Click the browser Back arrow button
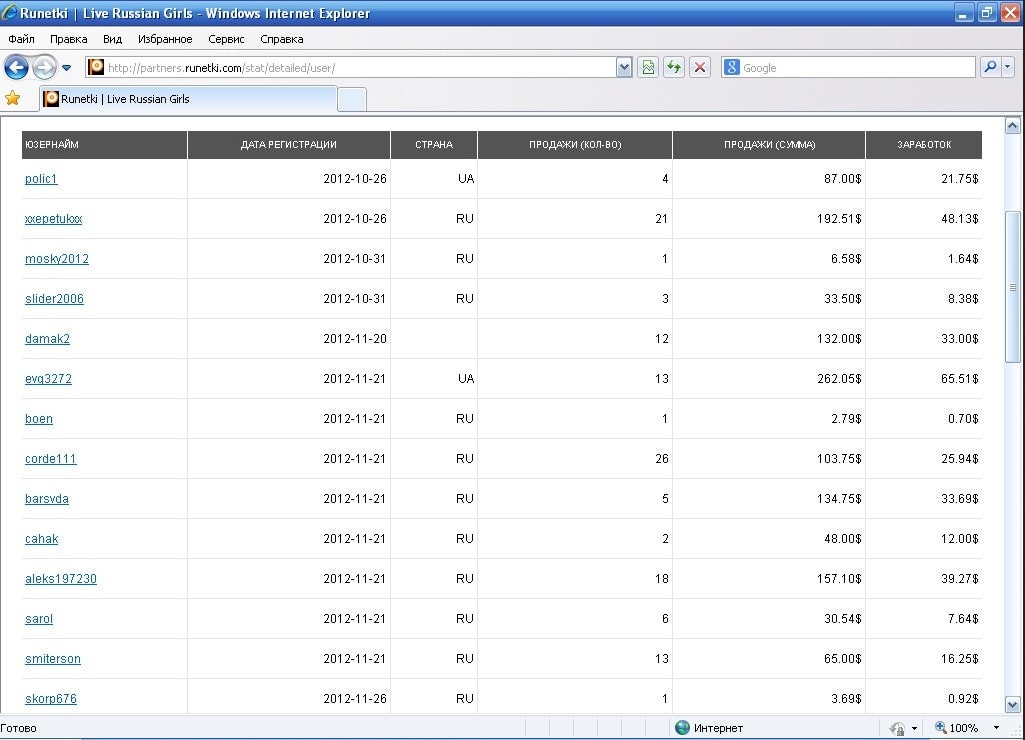The image size is (1025, 740). point(16,67)
